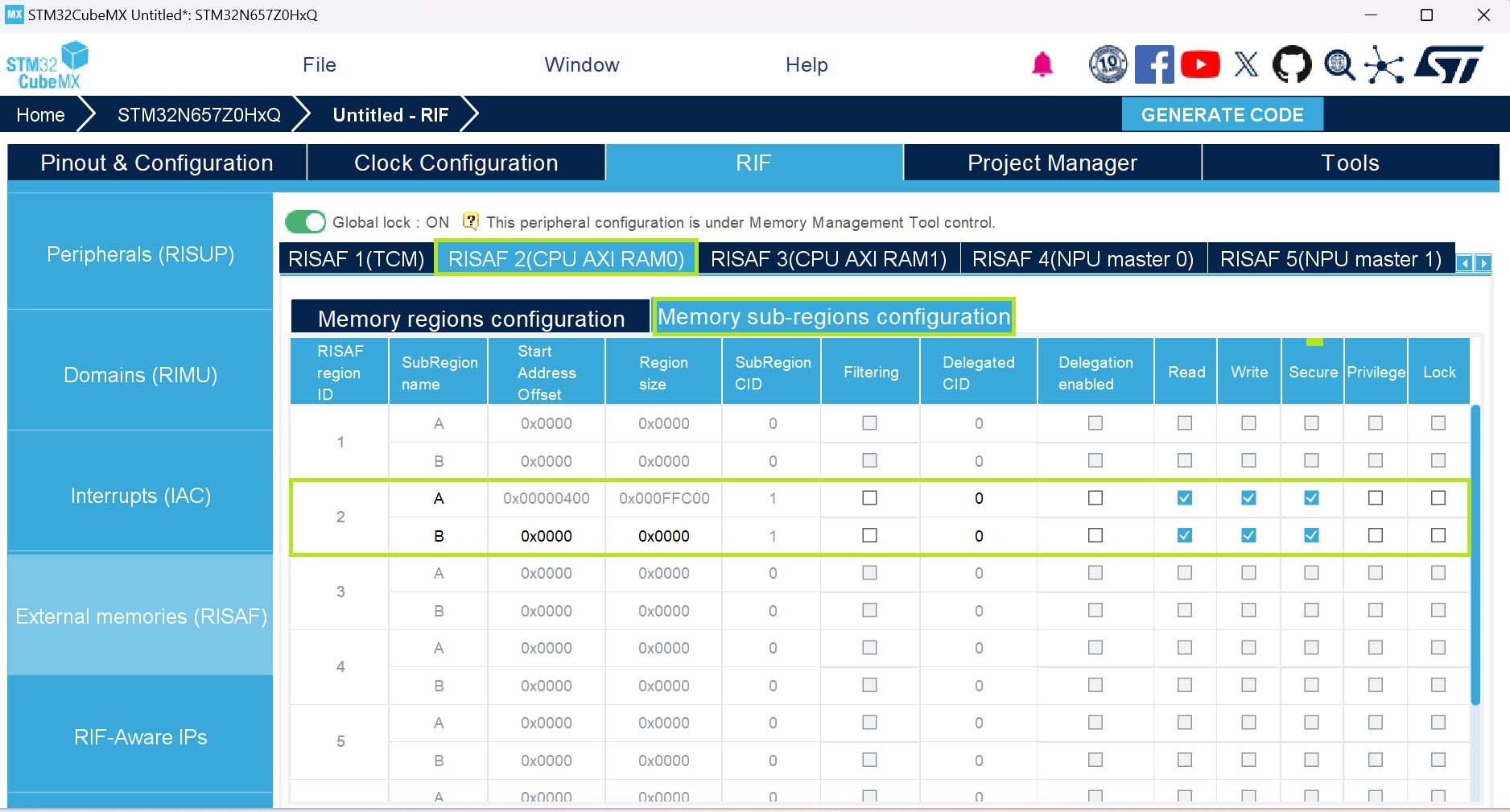The height and width of the screenshot is (812, 1510).
Task: Click Region size value 0x000FFC00
Action: pos(664,498)
